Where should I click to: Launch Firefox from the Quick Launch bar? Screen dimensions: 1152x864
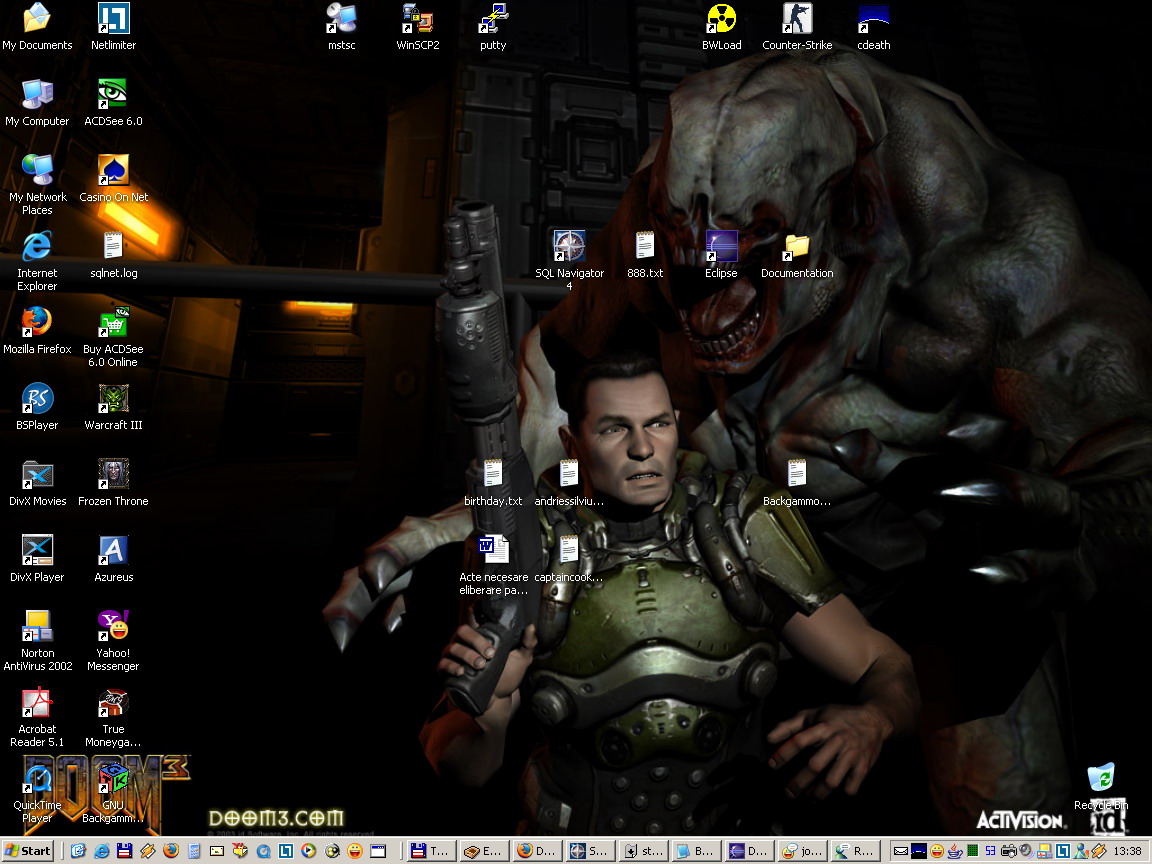[x=170, y=851]
